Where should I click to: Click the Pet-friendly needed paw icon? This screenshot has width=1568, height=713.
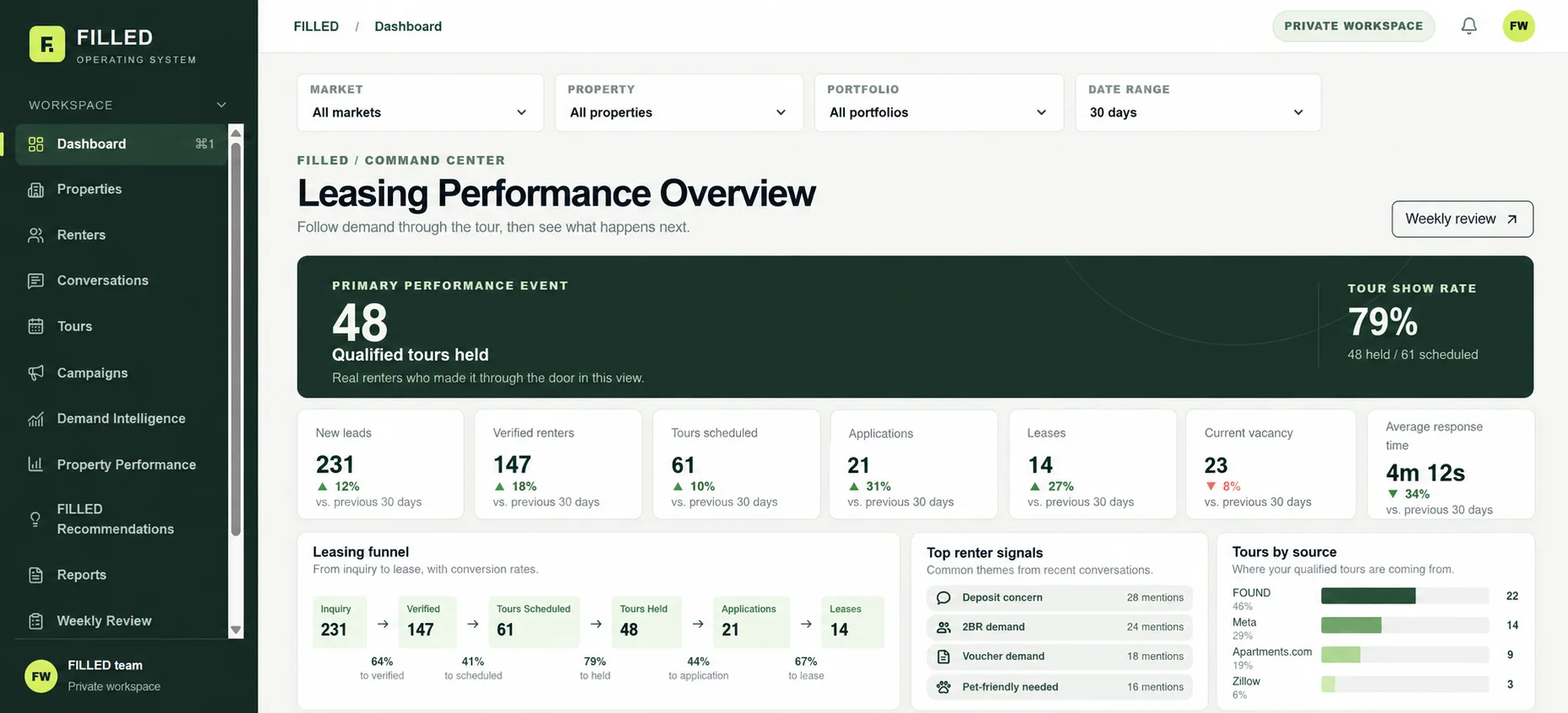pos(943,687)
